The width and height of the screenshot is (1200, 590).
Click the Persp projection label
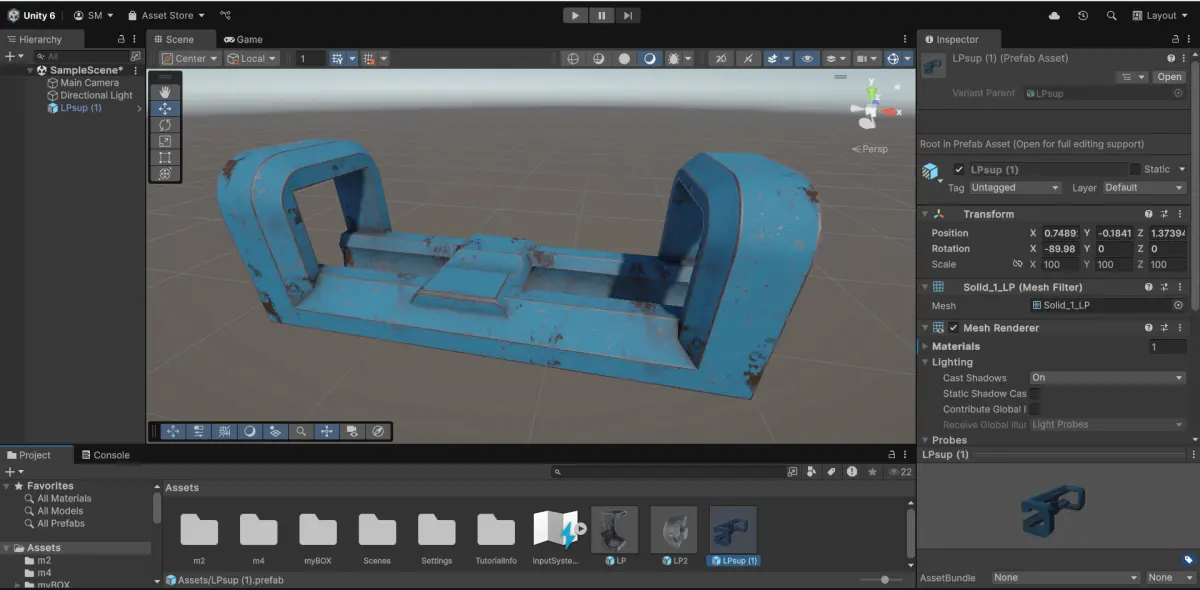click(870, 149)
